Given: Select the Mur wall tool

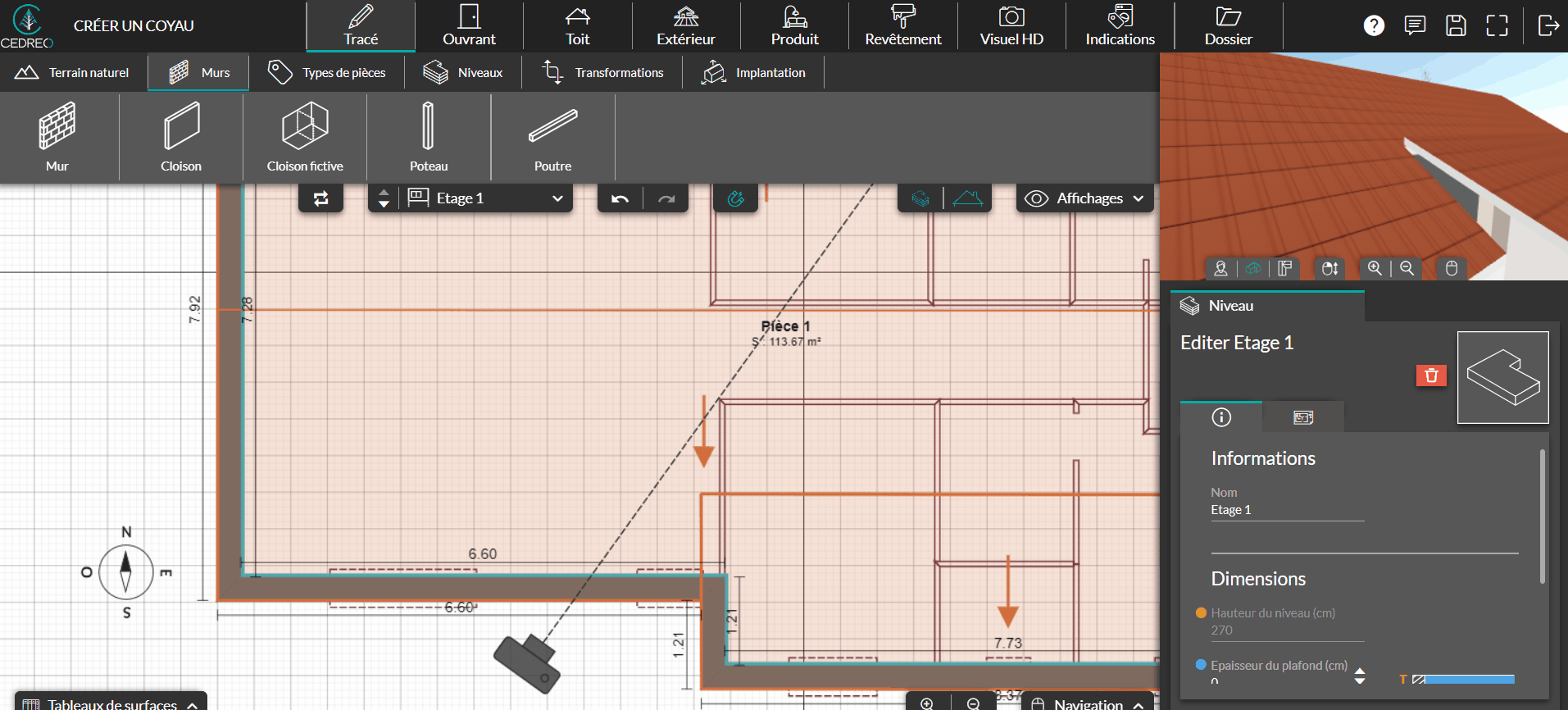Looking at the screenshot, I should click(x=57, y=137).
